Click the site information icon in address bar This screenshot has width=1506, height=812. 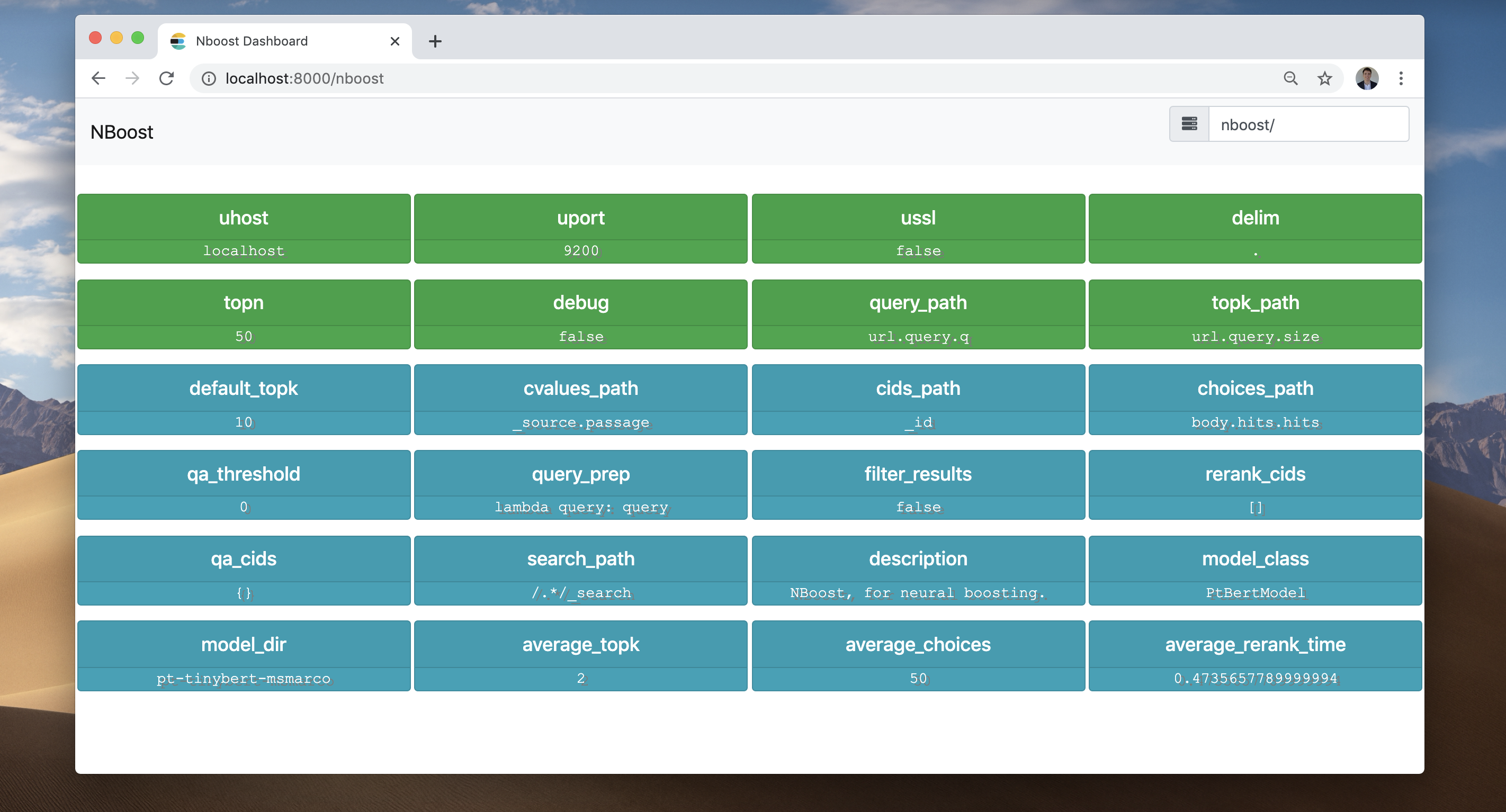tap(209, 78)
